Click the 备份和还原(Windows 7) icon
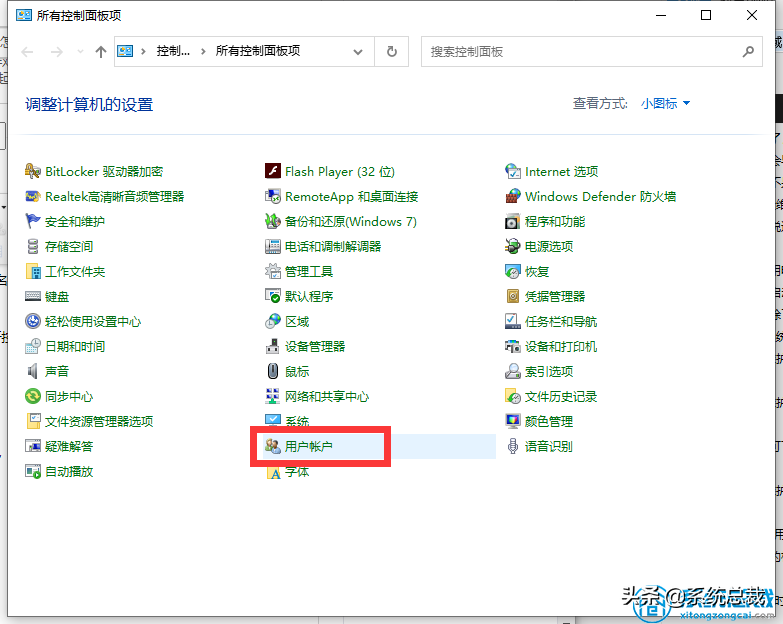783x624 pixels. tap(273, 221)
